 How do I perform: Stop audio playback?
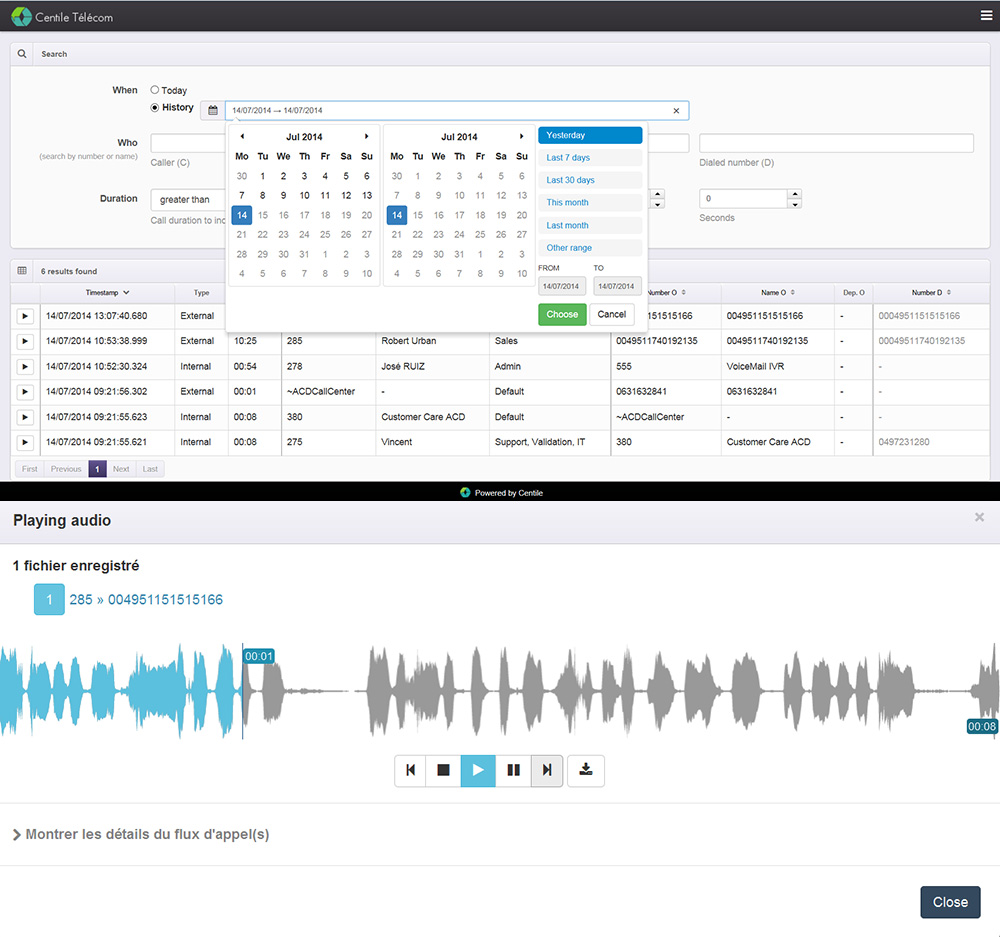(444, 771)
